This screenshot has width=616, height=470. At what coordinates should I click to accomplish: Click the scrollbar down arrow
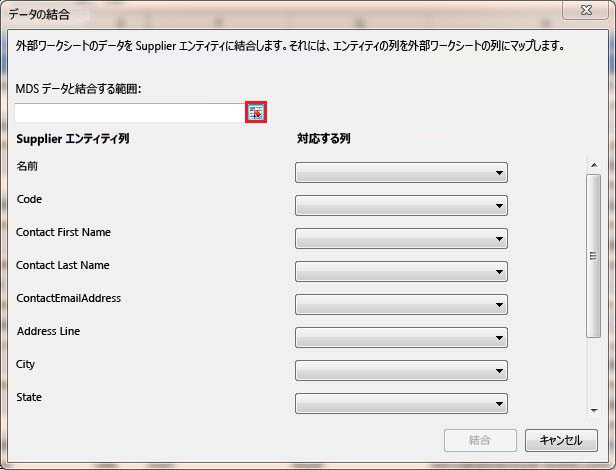point(594,411)
